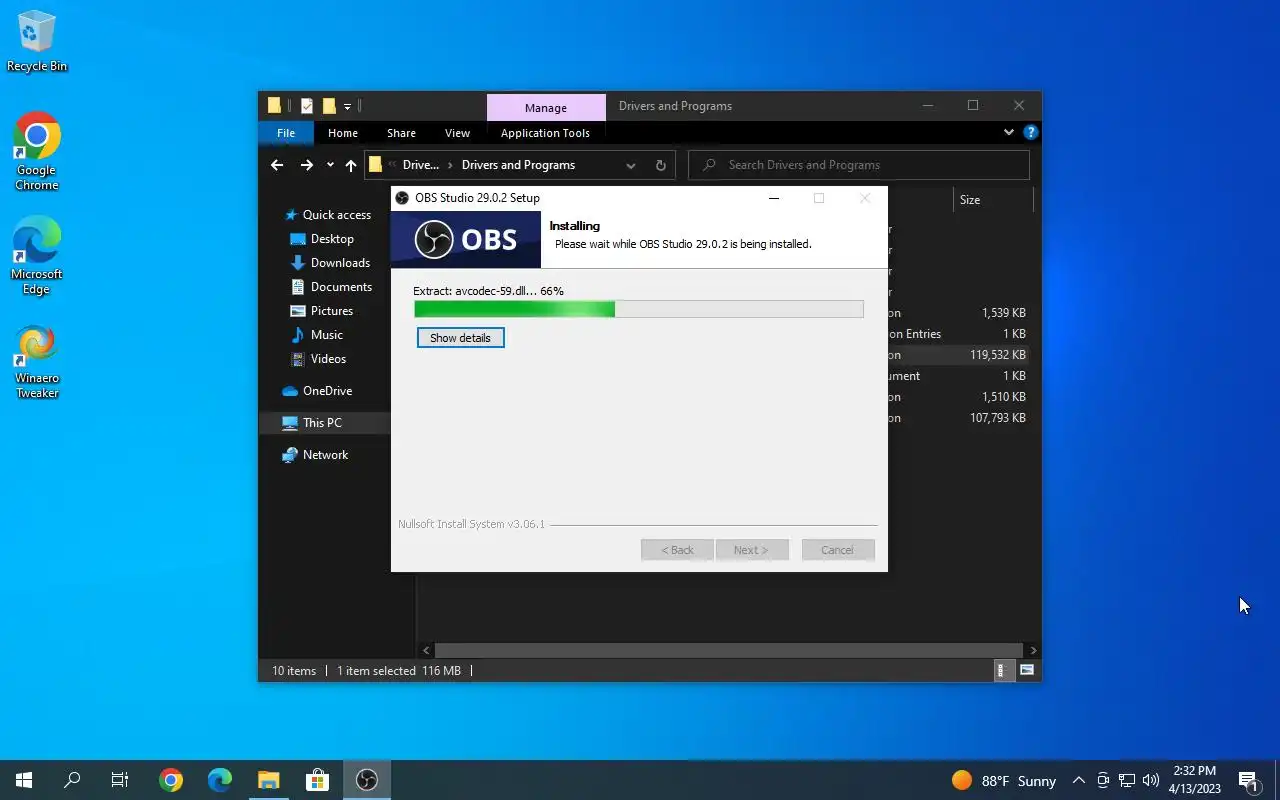Screen dimensions: 1280x800
Task: Click the Search Drivers and Programs box
Action: (x=860, y=165)
